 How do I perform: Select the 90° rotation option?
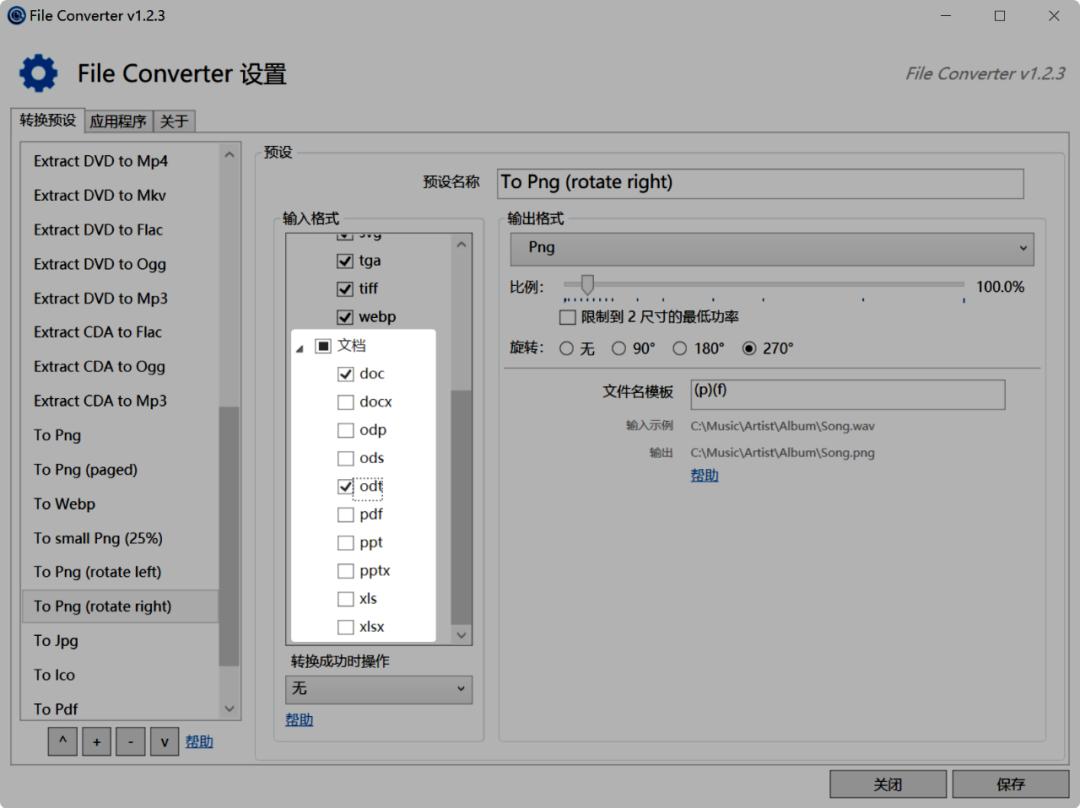(x=620, y=348)
